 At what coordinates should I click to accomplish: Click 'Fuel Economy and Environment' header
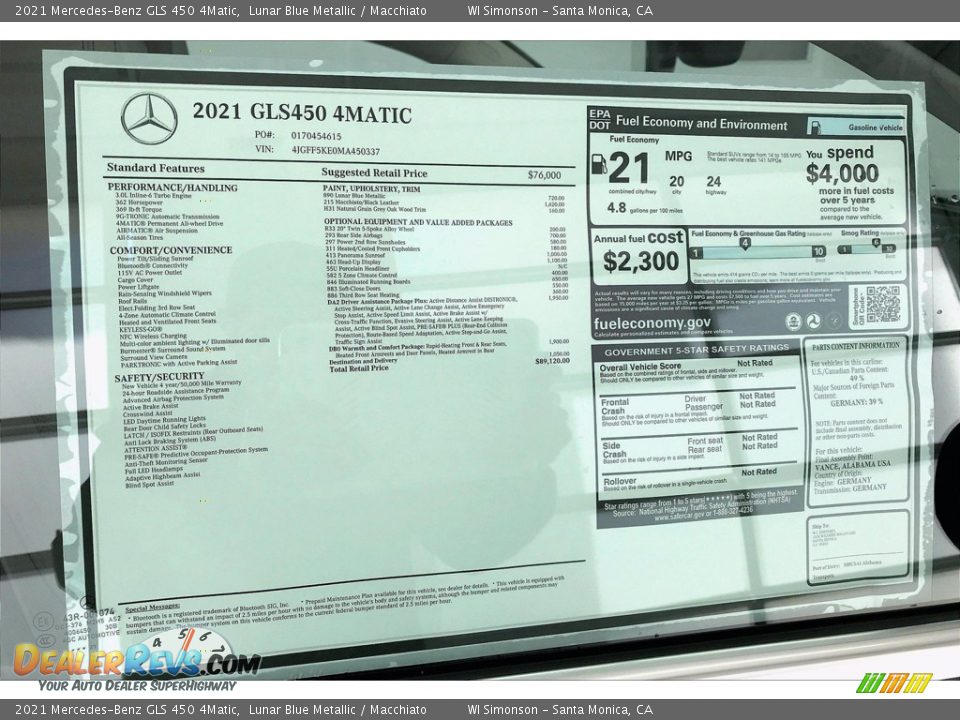[702, 123]
